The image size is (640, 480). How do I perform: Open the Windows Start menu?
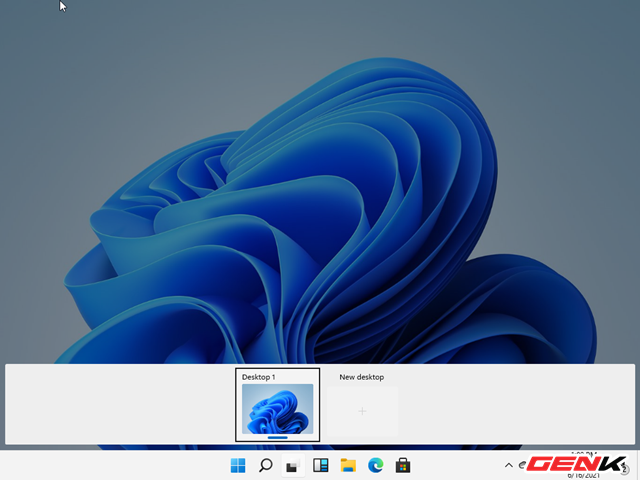point(238,465)
